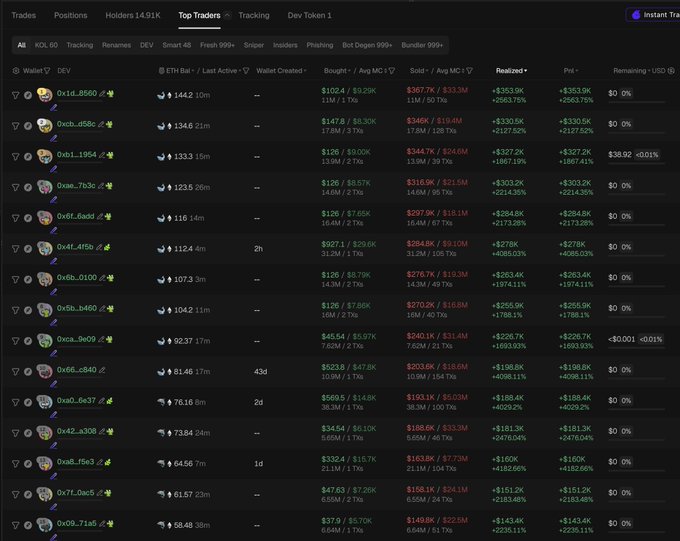This screenshot has height=541, width=680.
Task: Click the rename pencil beside 0x66..c840
Action: [102, 370]
